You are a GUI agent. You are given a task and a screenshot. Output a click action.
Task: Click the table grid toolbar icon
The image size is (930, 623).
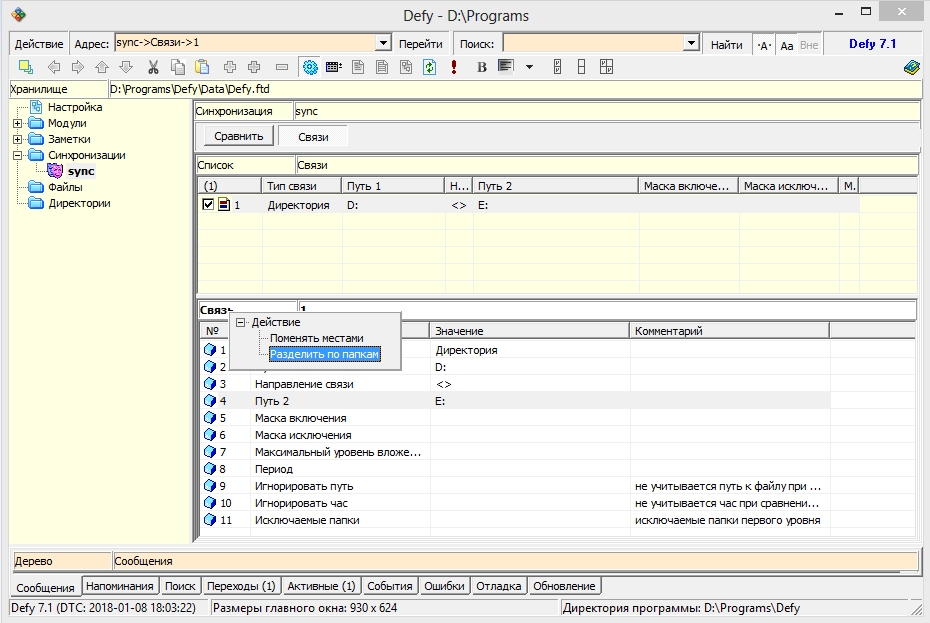(x=334, y=67)
